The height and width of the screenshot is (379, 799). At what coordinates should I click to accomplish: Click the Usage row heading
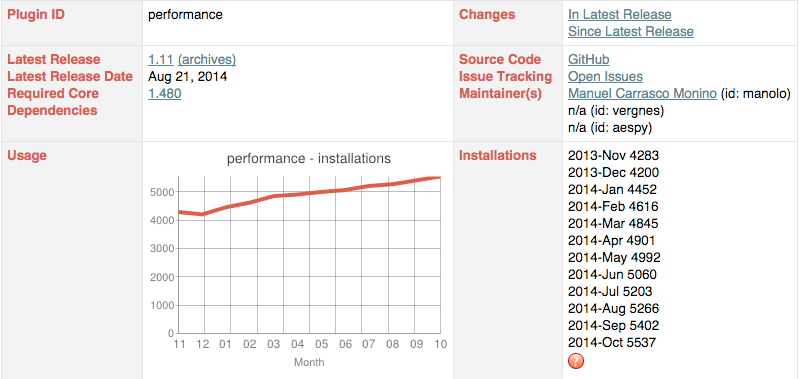(27, 155)
